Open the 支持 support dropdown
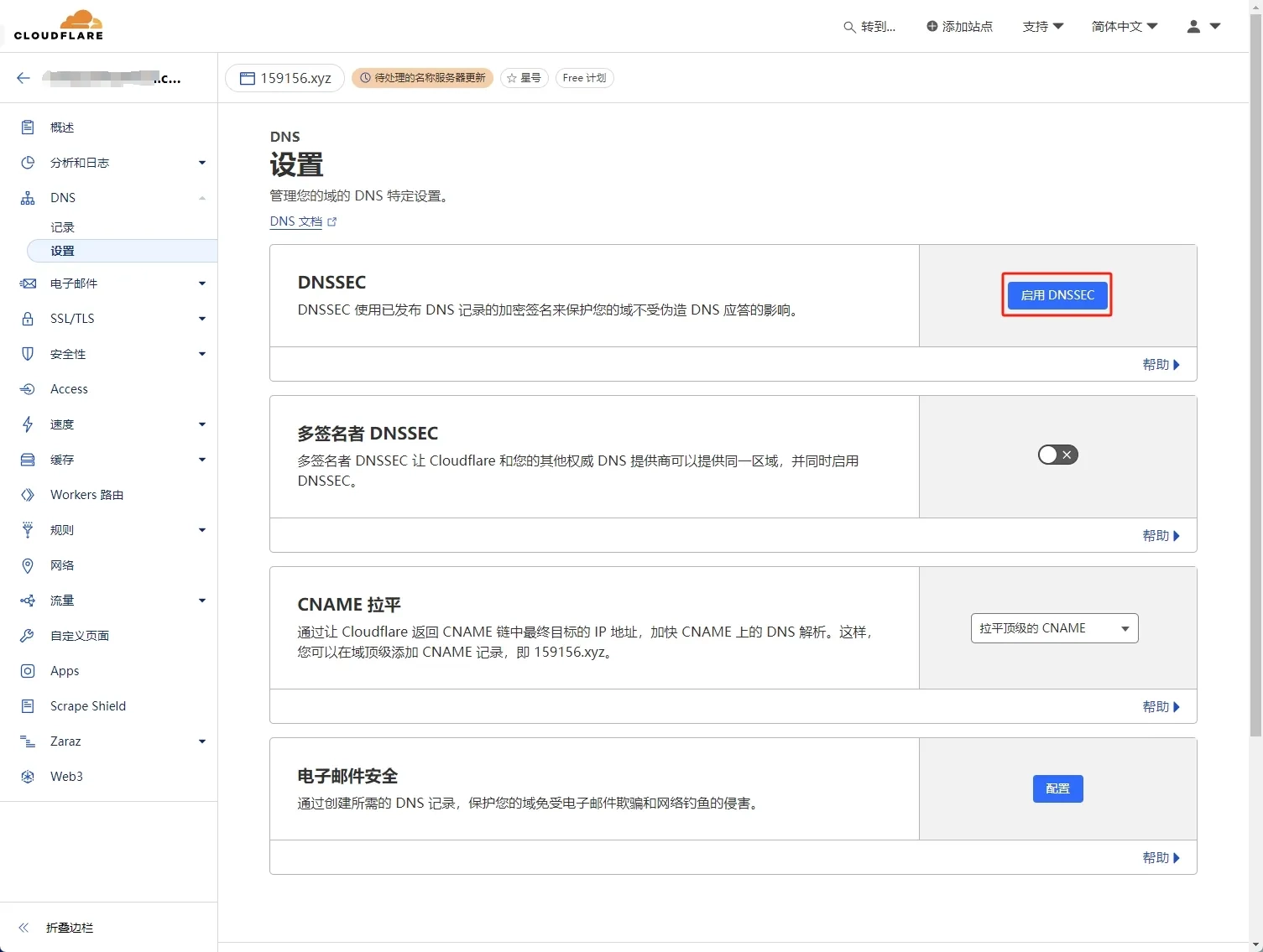Image resolution: width=1263 pixels, height=952 pixels. coord(1043,27)
